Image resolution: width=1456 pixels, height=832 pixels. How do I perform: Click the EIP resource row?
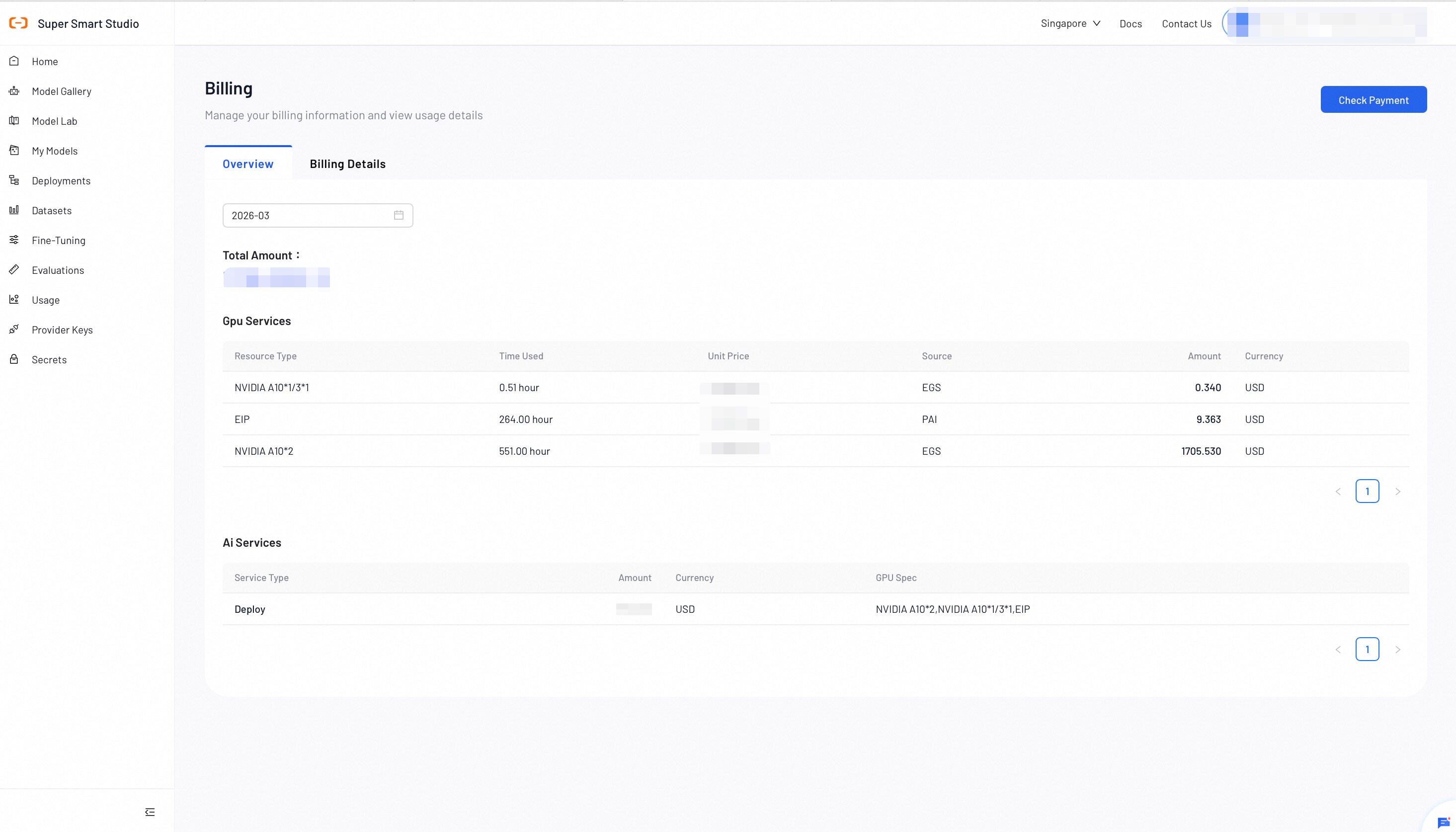[815, 419]
